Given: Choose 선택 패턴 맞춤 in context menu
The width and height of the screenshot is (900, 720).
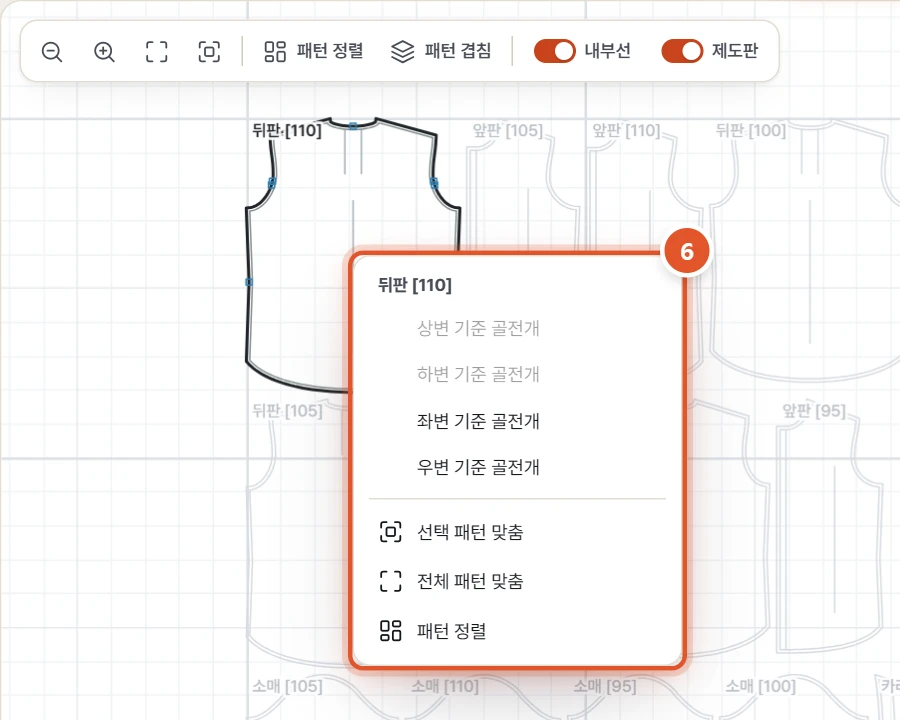Looking at the screenshot, I should pyautogui.click(x=517, y=532).
